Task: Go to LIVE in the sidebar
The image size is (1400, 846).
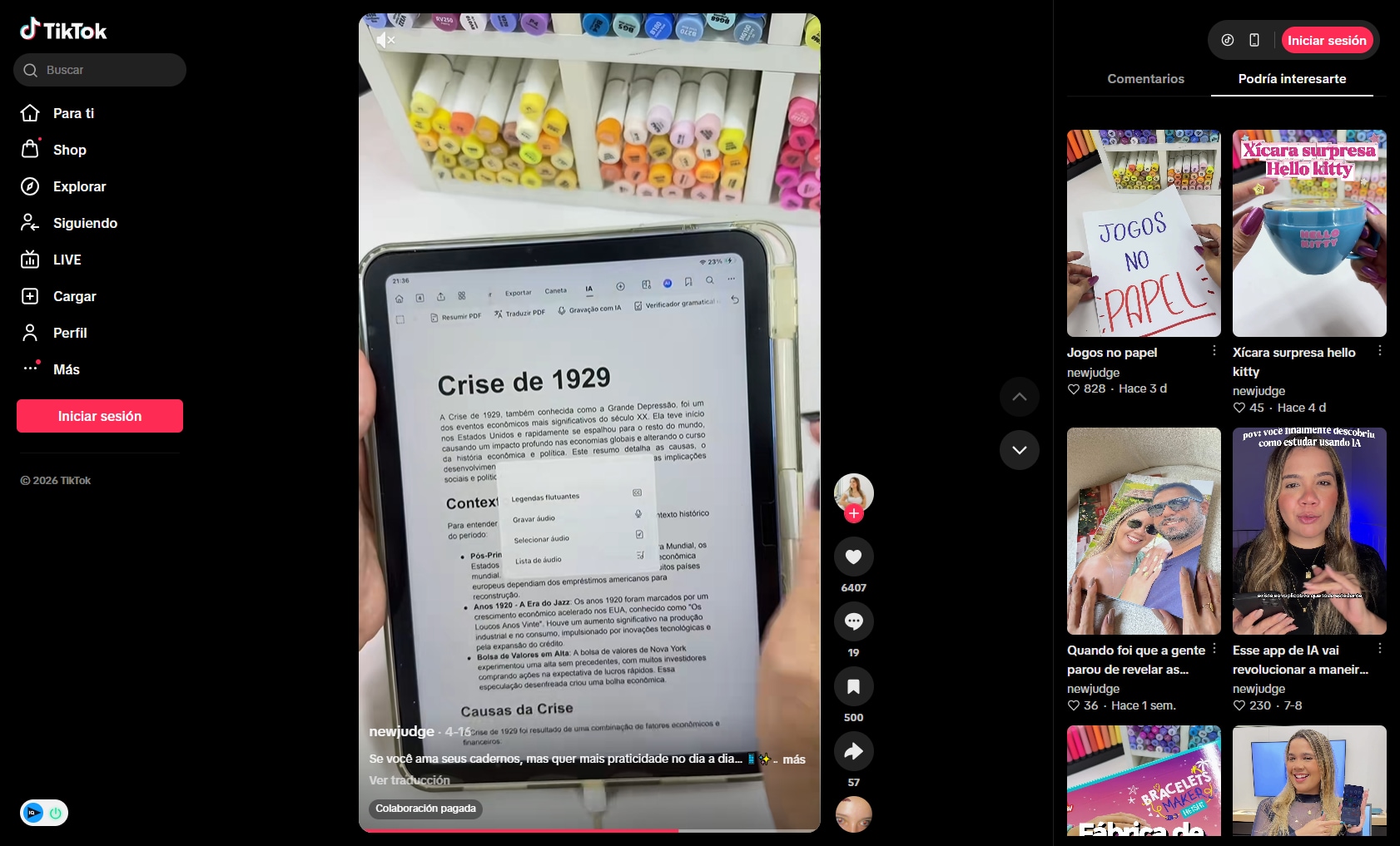Action: click(x=67, y=260)
